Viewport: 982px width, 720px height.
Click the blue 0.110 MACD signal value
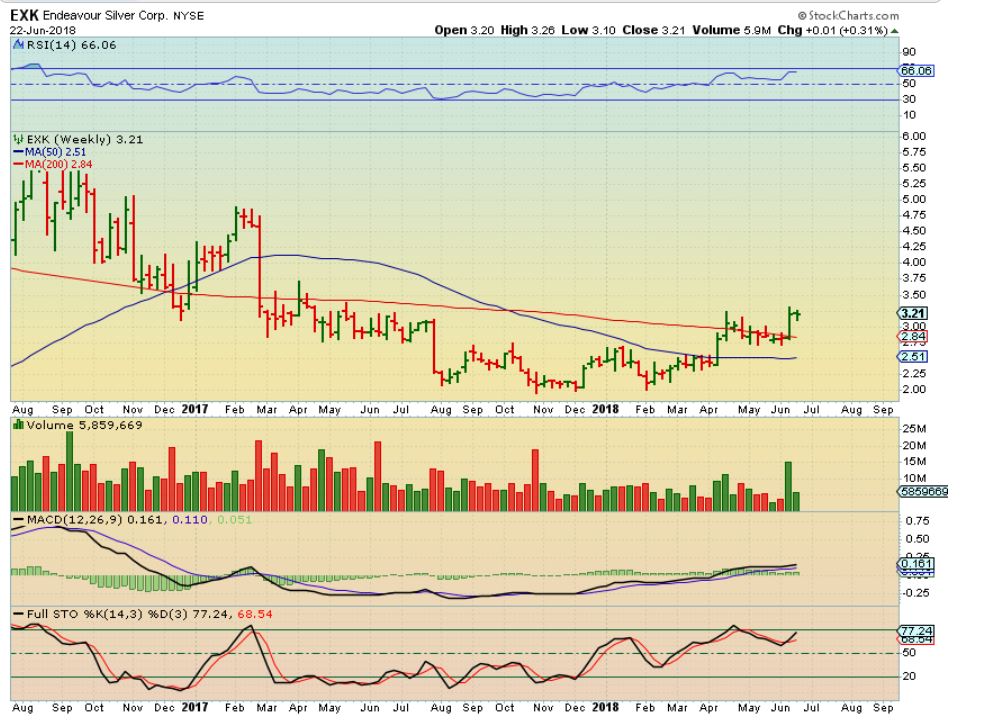190,520
